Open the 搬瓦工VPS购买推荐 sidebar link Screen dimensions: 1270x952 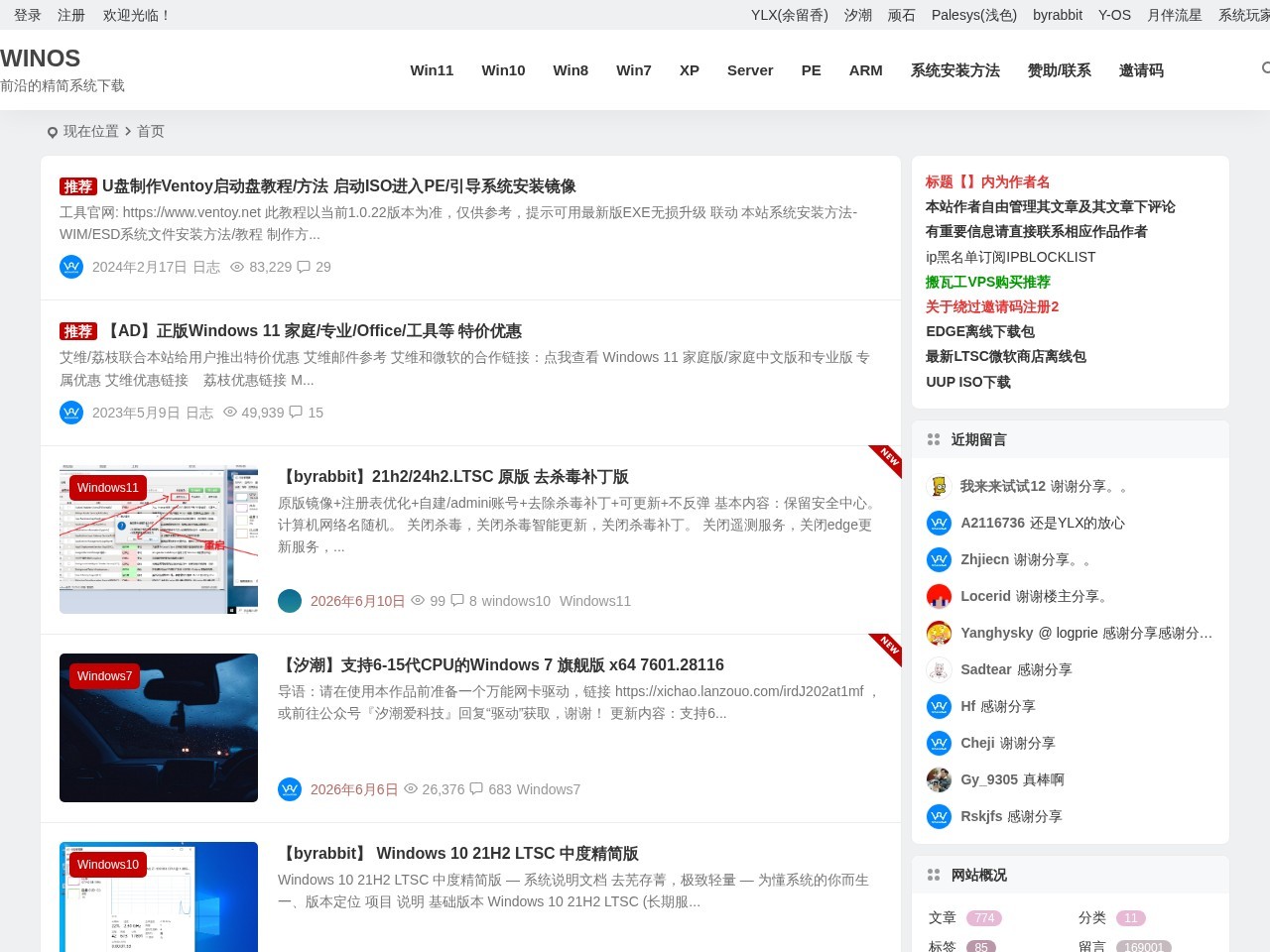(988, 282)
